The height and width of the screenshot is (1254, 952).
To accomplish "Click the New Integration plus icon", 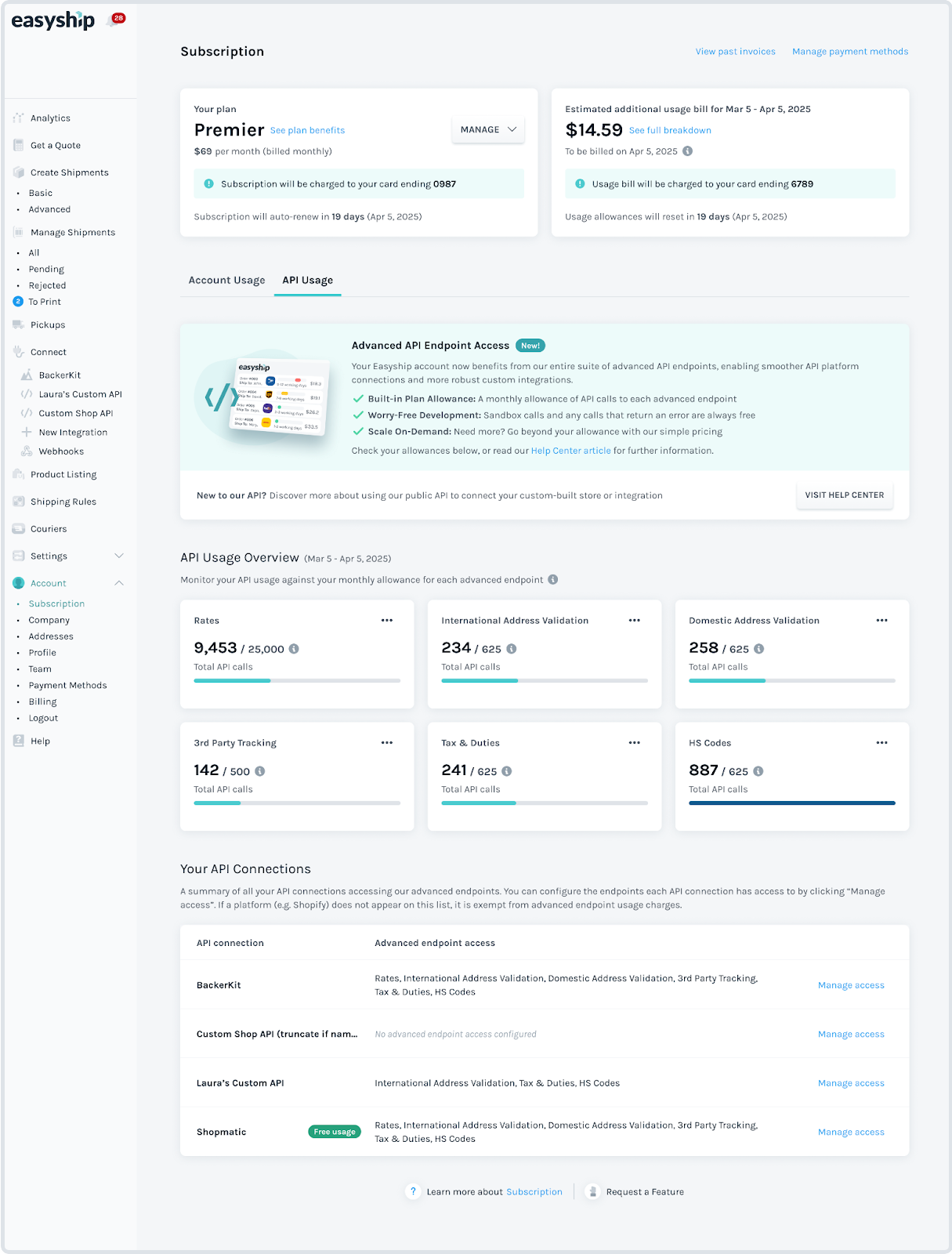I will pos(27,432).
